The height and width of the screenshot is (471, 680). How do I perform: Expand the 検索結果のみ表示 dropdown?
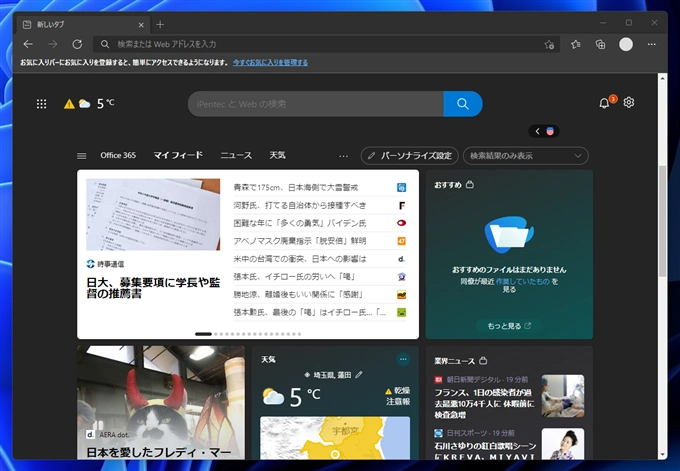tap(525, 156)
